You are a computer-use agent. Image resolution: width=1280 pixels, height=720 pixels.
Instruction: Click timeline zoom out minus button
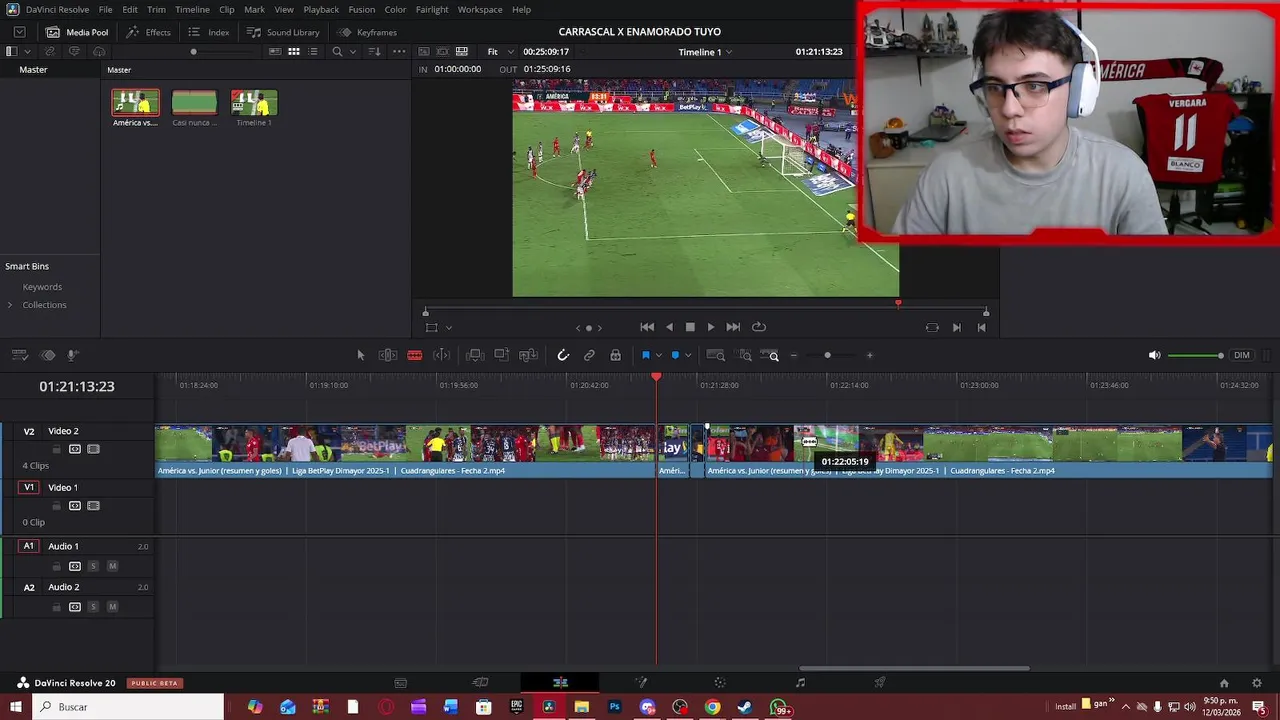click(x=794, y=355)
